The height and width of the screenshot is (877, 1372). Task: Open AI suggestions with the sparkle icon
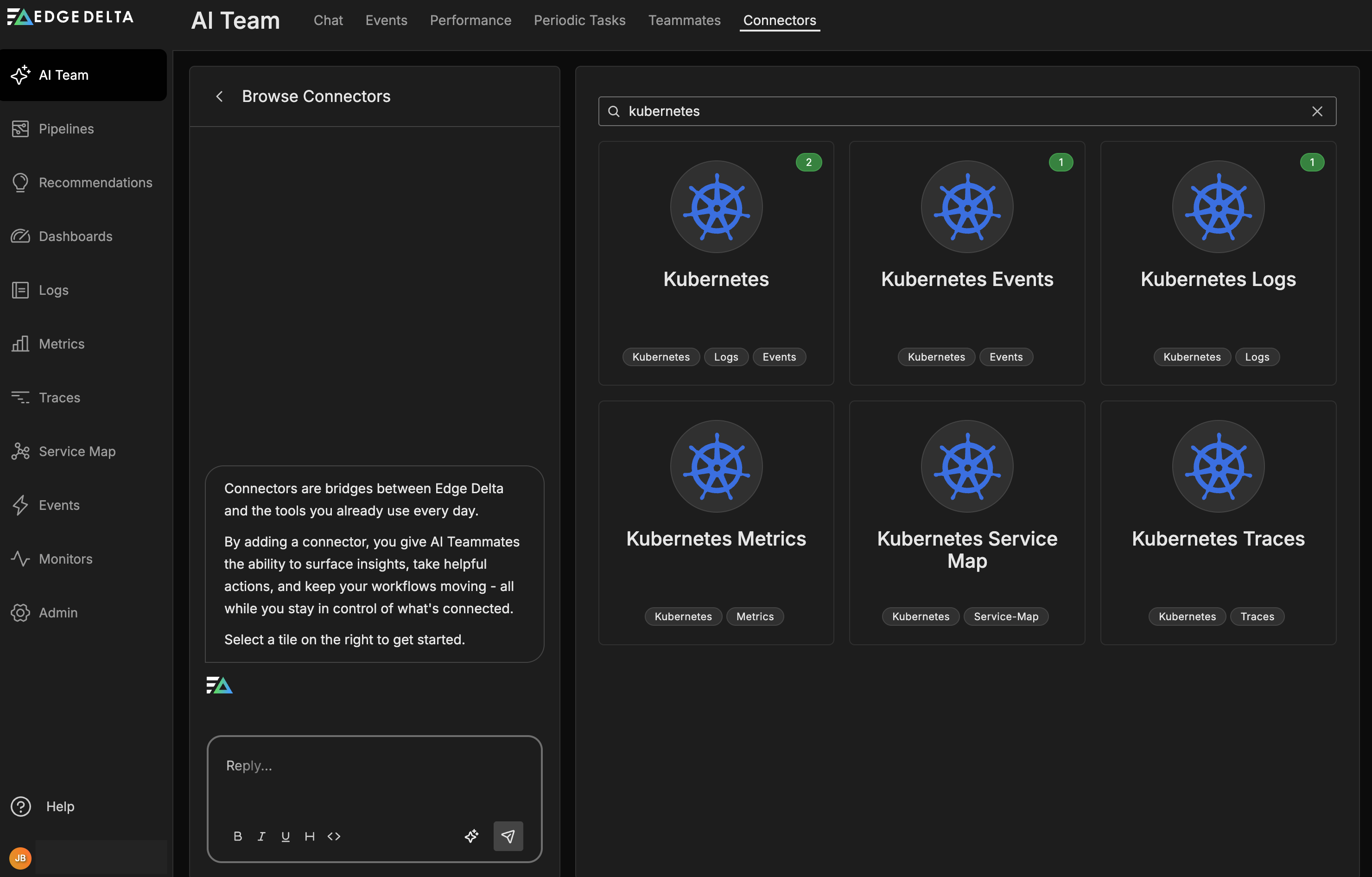coord(471,836)
